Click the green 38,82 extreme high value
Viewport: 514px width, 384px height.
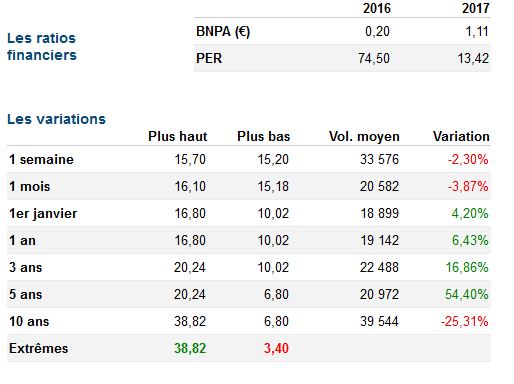pyautogui.click(x=190, y=348)
